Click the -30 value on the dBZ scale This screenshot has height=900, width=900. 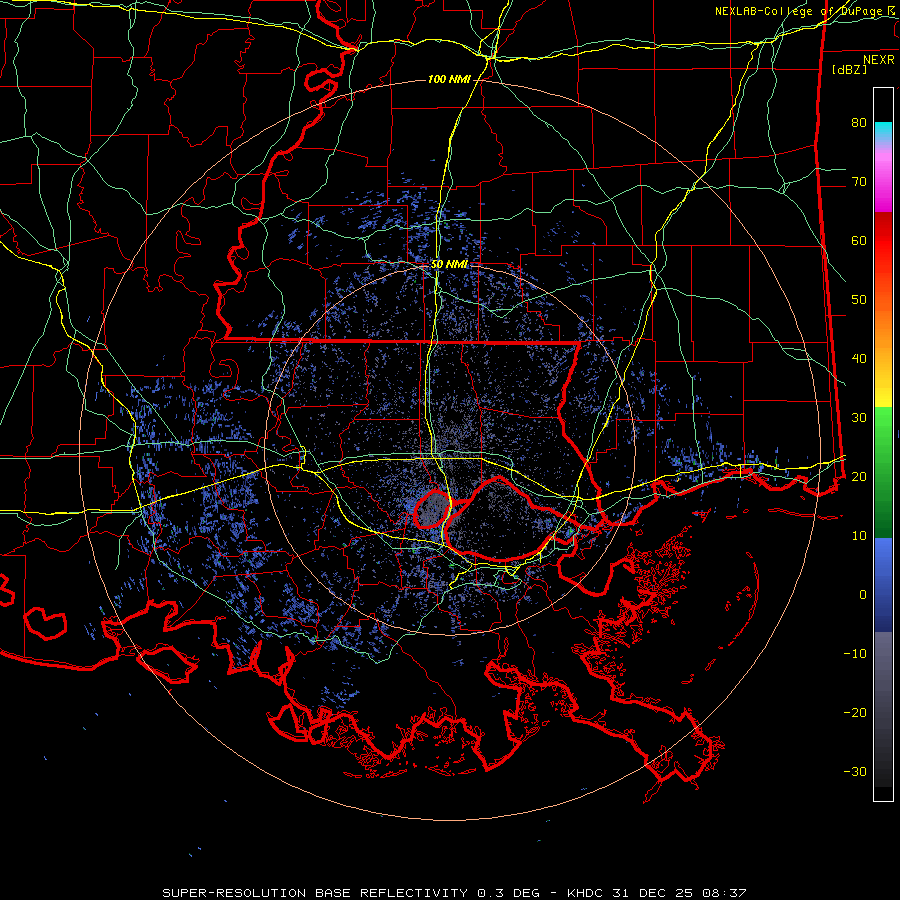coord(855,772)
